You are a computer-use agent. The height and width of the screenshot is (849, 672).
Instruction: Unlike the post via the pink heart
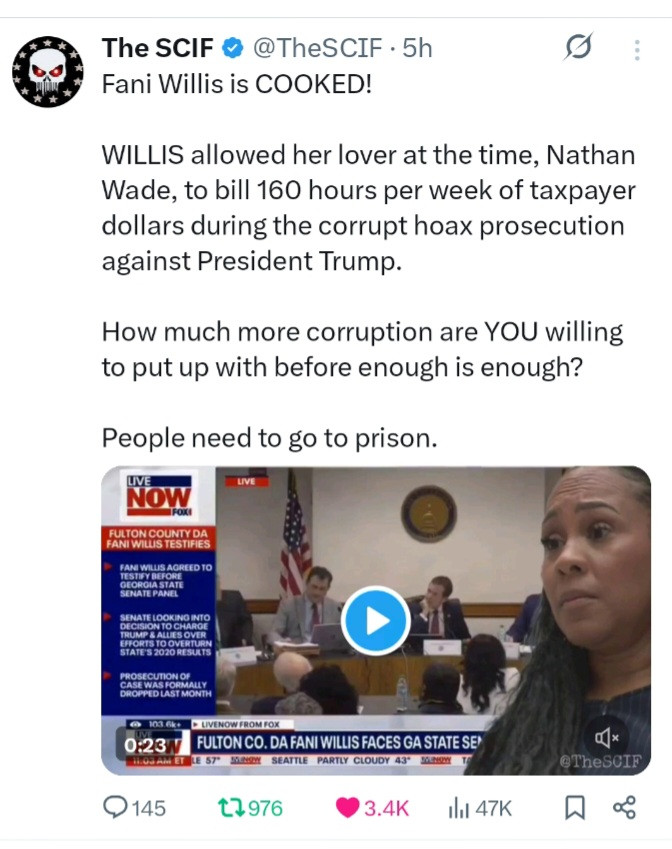(x=347, y=808)
